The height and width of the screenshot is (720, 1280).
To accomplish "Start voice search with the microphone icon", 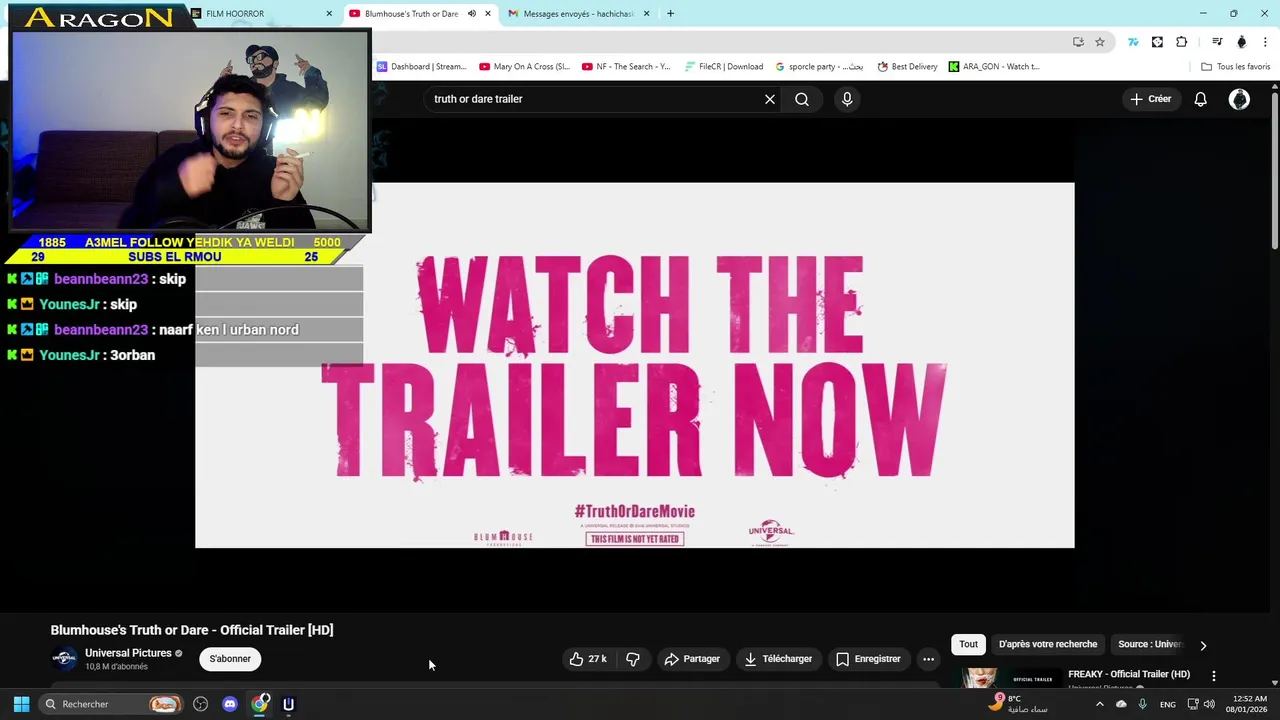I will tap(847, 99).
